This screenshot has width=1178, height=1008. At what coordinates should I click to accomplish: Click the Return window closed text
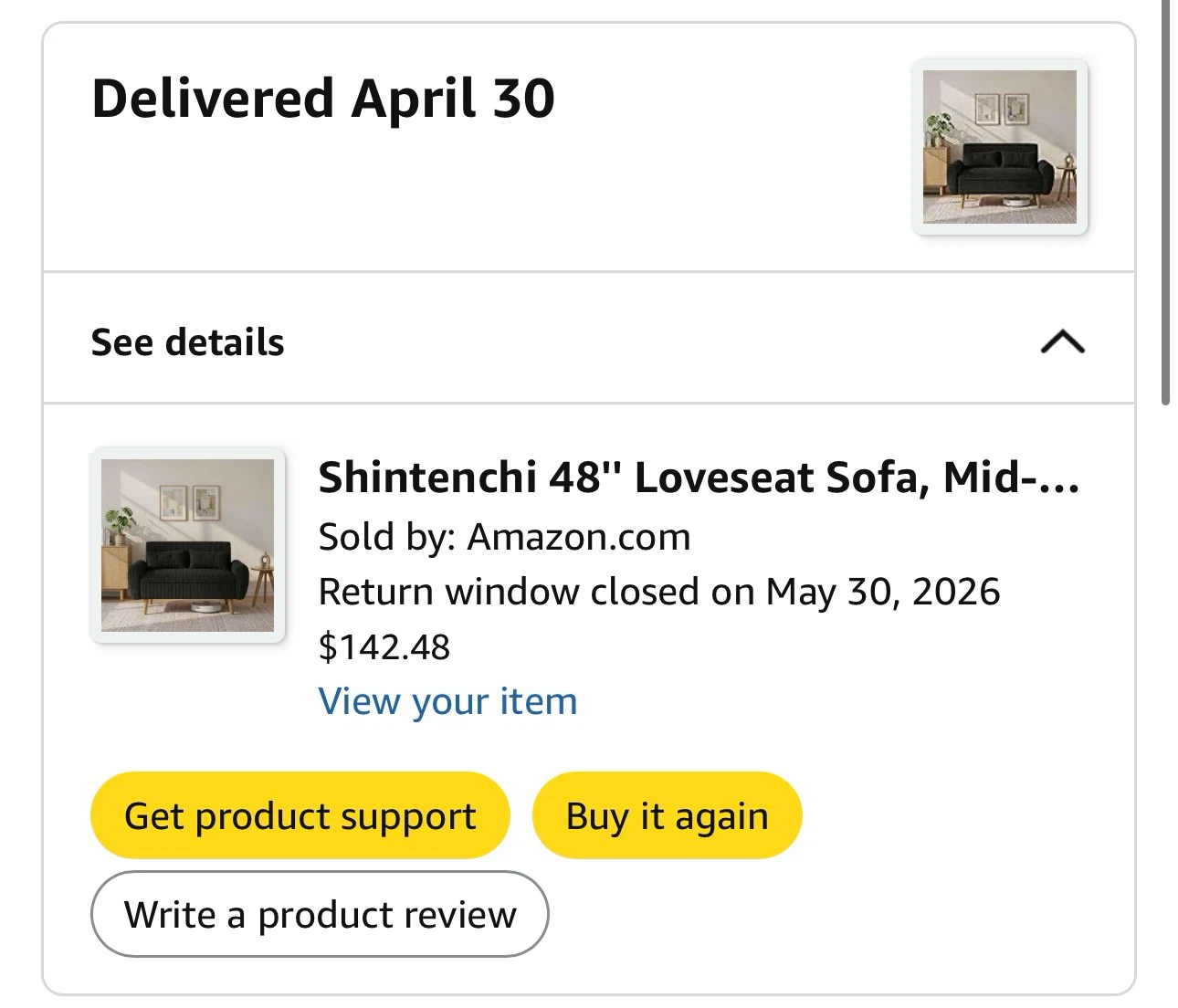coord(537,592)
